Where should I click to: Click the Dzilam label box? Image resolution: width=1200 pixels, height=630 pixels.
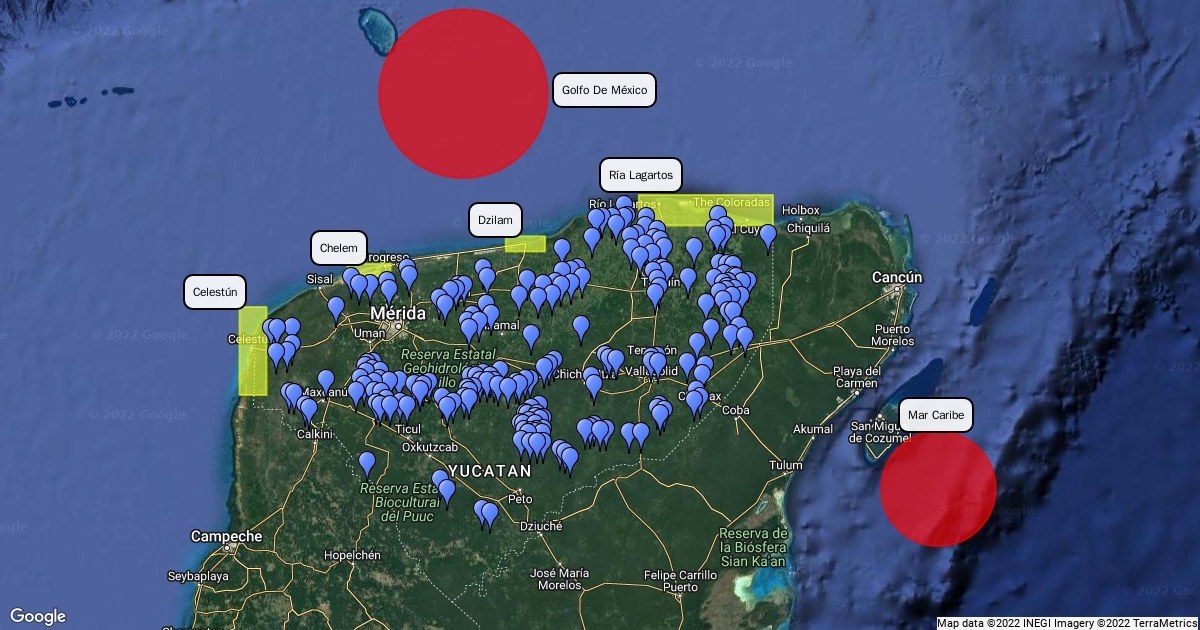495,220
